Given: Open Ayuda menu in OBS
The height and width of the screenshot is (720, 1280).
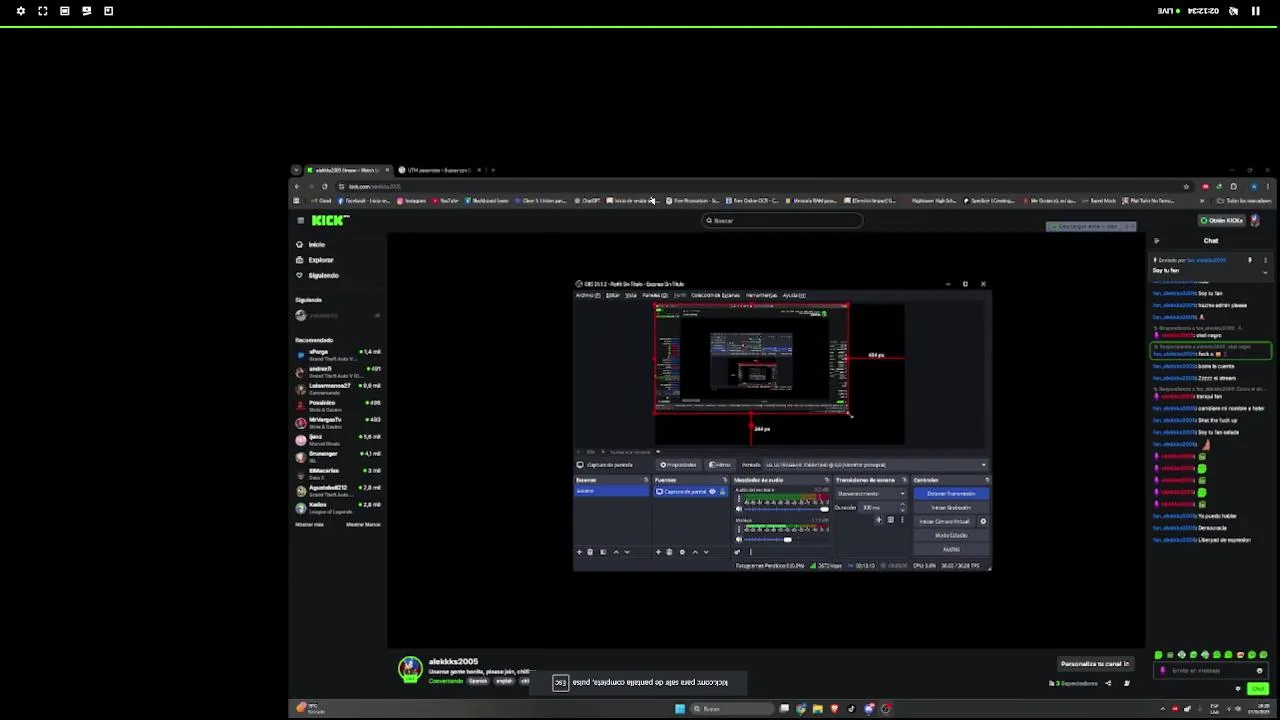Looking at the screenshot, I should pos(794,295).
